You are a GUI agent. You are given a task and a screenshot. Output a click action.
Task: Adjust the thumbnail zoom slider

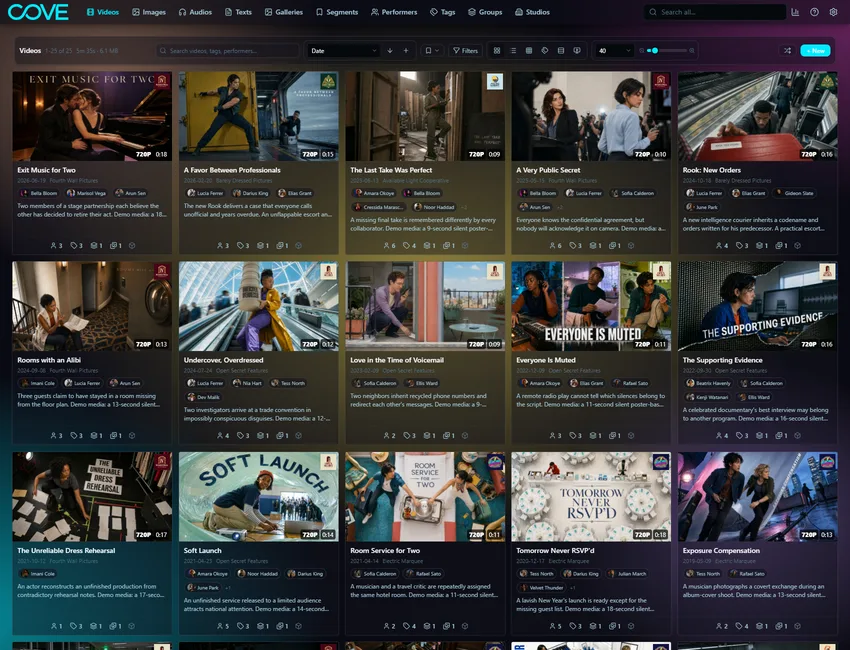coord(667,50)
